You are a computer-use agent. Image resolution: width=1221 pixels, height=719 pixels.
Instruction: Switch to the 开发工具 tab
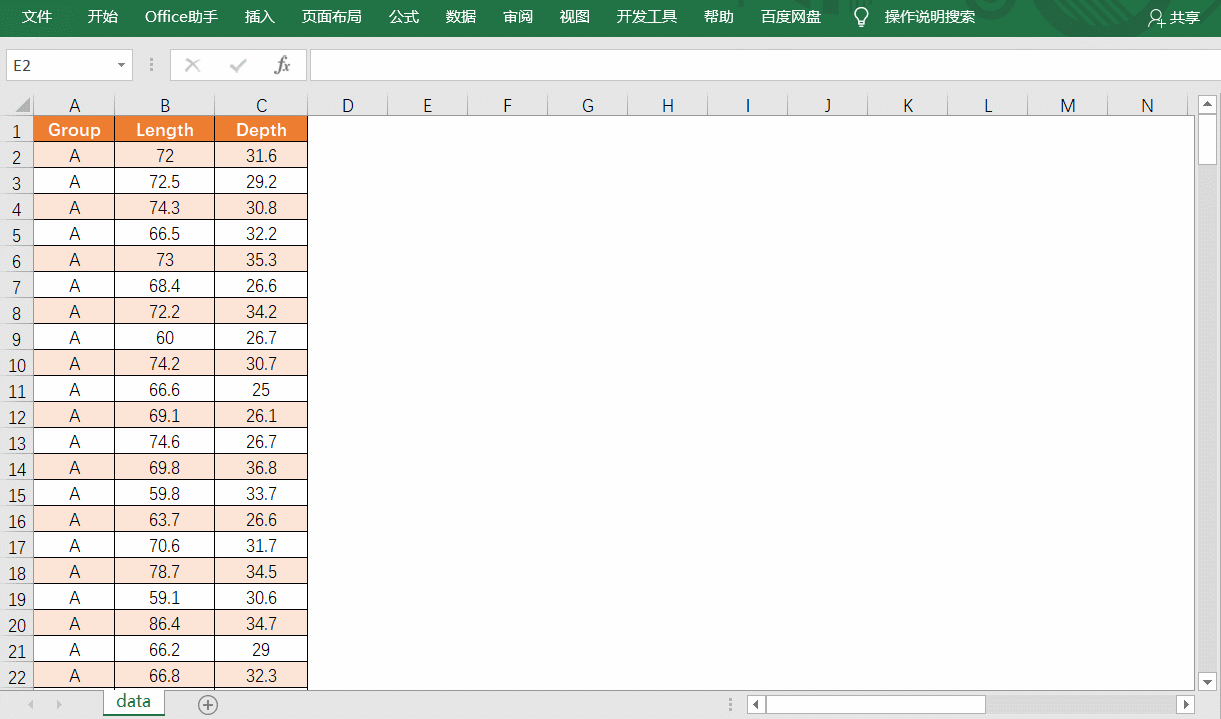647,17
